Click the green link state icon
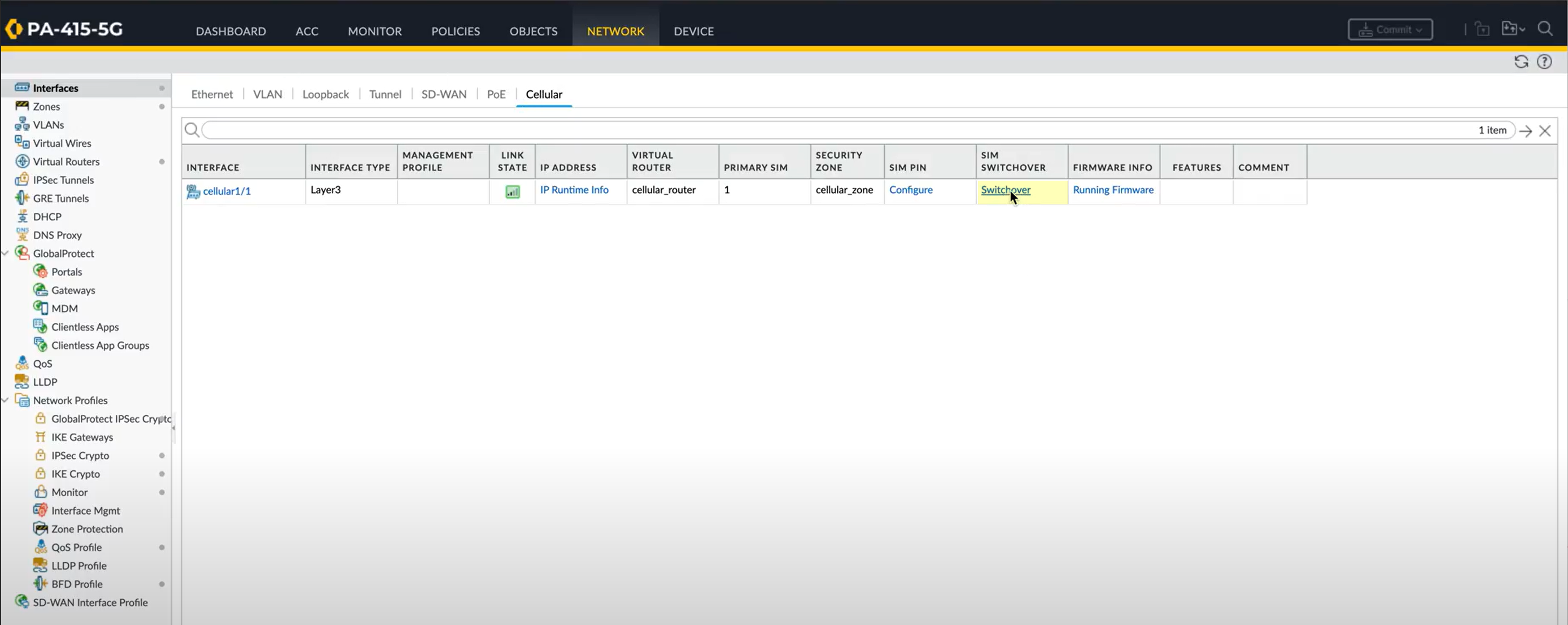1568x625 pixels. [513, 192]
